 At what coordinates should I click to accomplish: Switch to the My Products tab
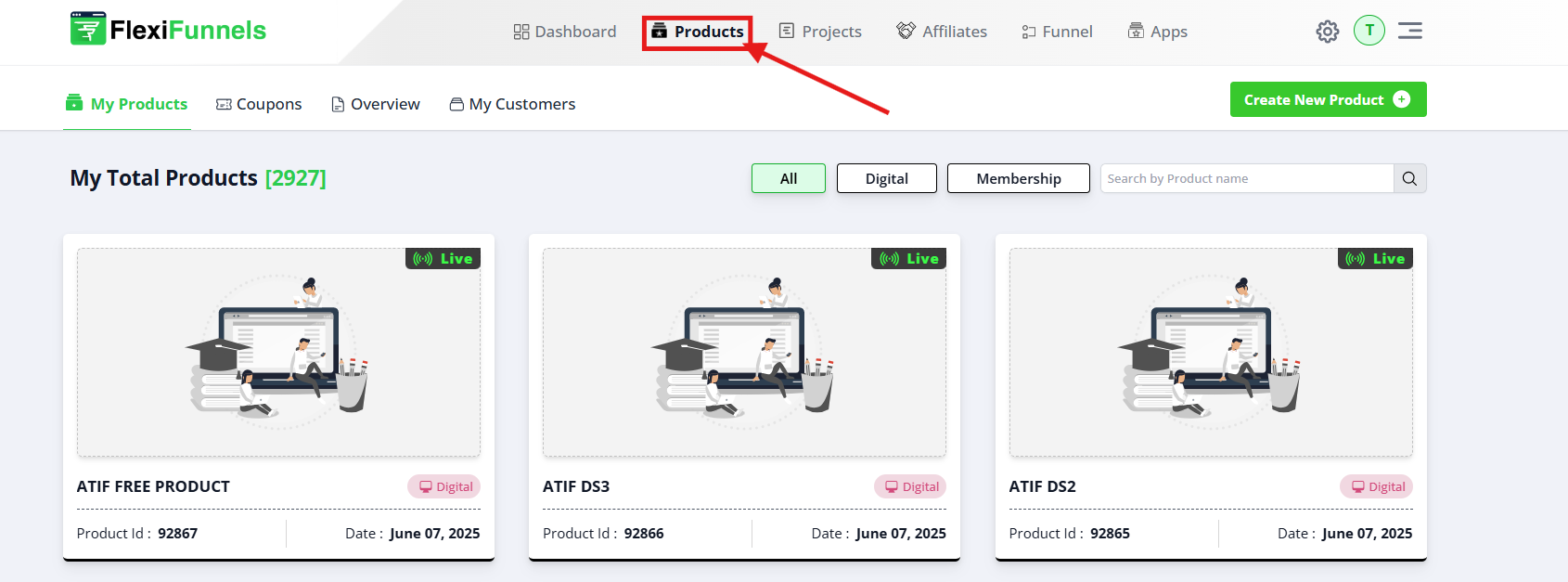click(x=126, y=104)
